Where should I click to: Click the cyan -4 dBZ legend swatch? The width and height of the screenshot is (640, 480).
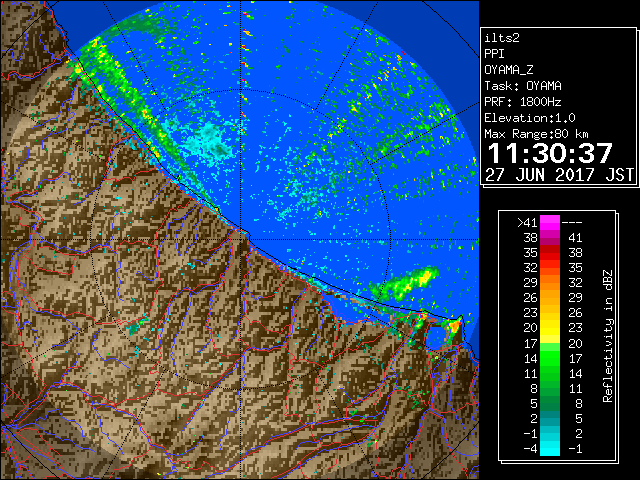(x=550, y=448)
